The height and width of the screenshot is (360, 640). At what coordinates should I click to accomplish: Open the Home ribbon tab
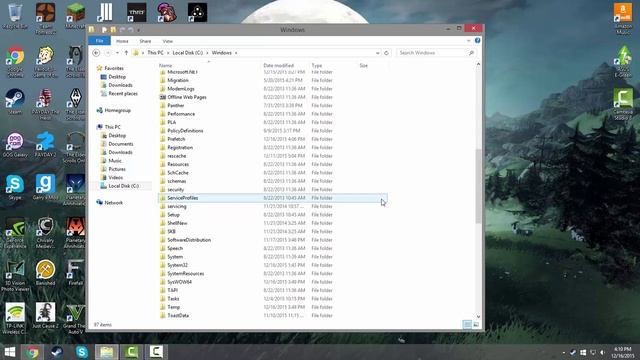(x=122, y=41)
